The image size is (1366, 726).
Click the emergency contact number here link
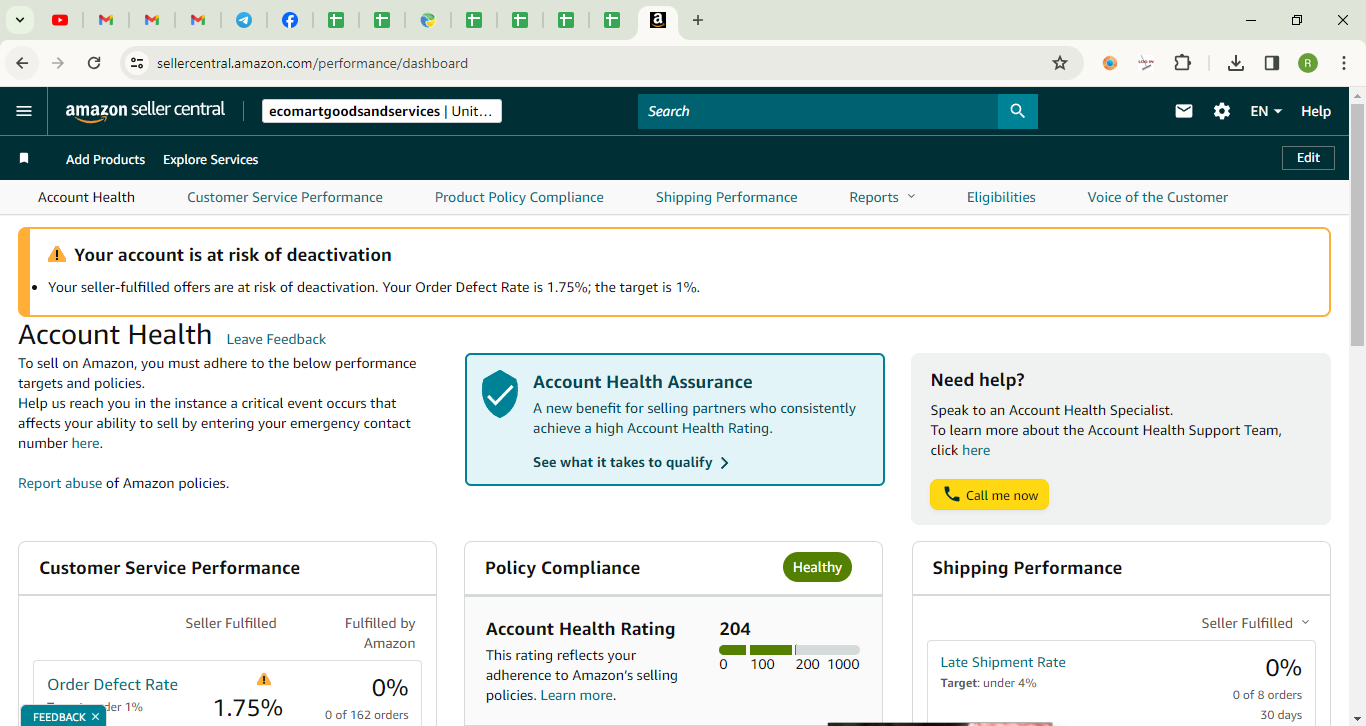(x=86, y=443)
